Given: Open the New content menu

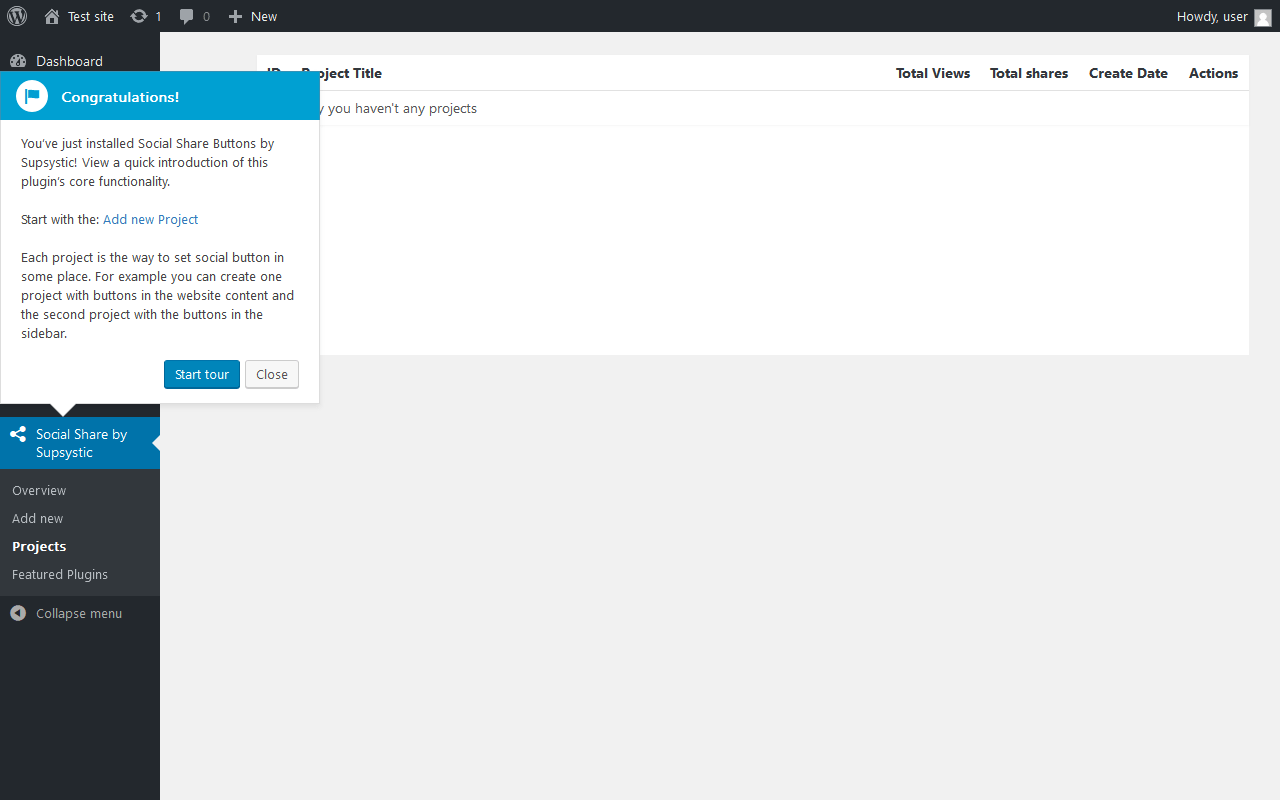Looking at the screenshot, I should pos(252,16).
